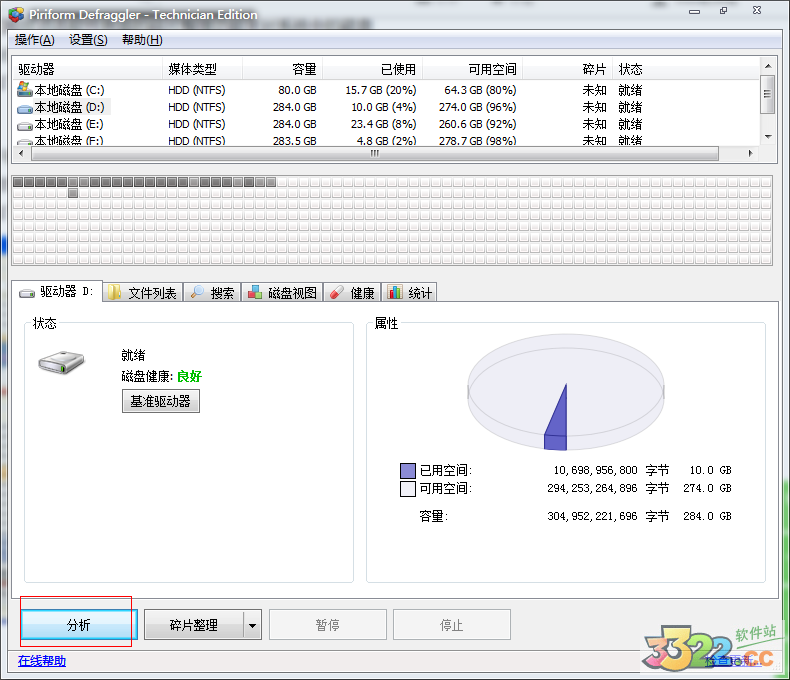Click the folder icon on 文件列表 tab
This screenshot has width=790, height=680.
coord(114,292)
